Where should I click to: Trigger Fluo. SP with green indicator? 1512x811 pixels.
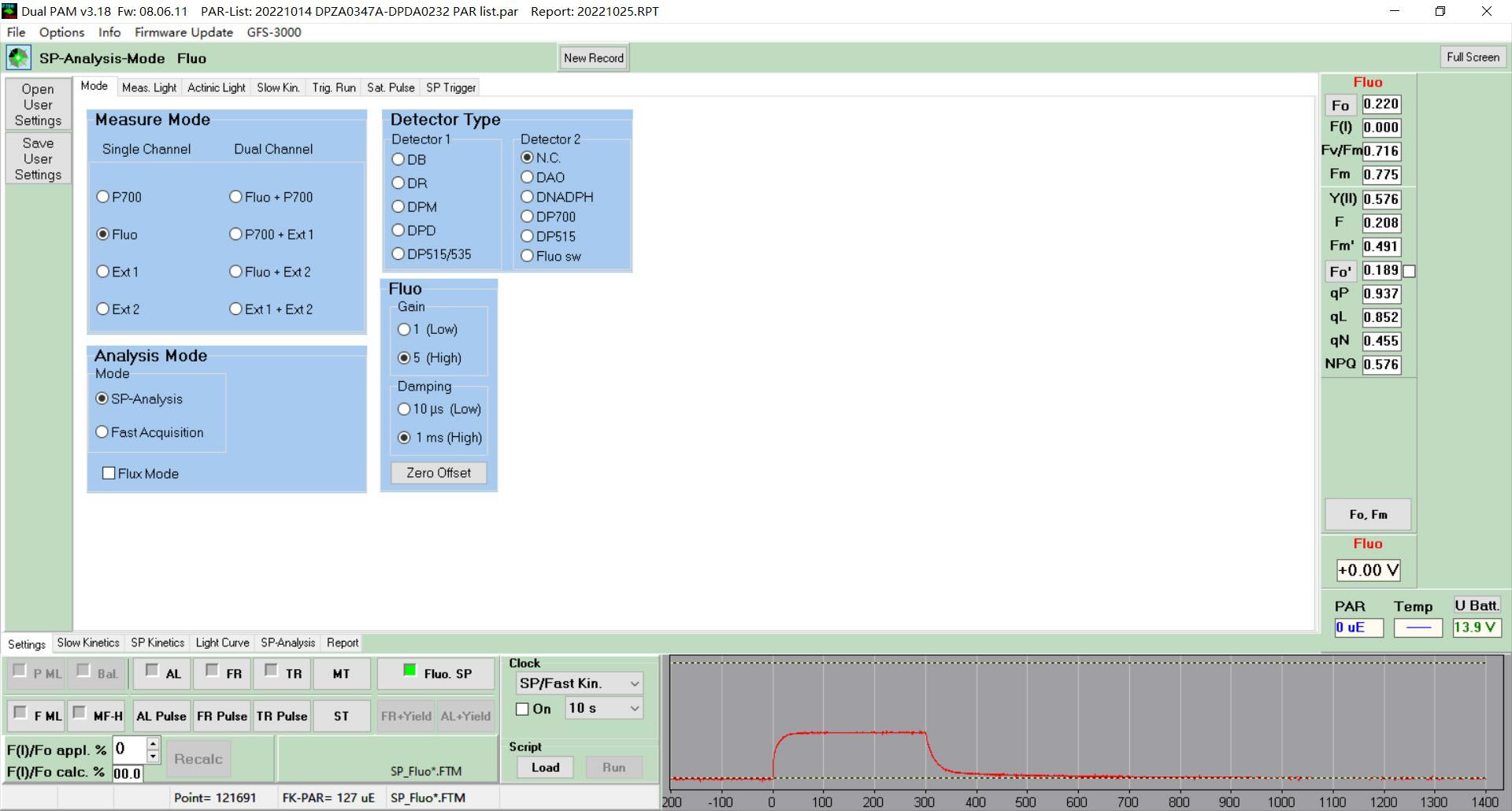click(x=436, y=673)
